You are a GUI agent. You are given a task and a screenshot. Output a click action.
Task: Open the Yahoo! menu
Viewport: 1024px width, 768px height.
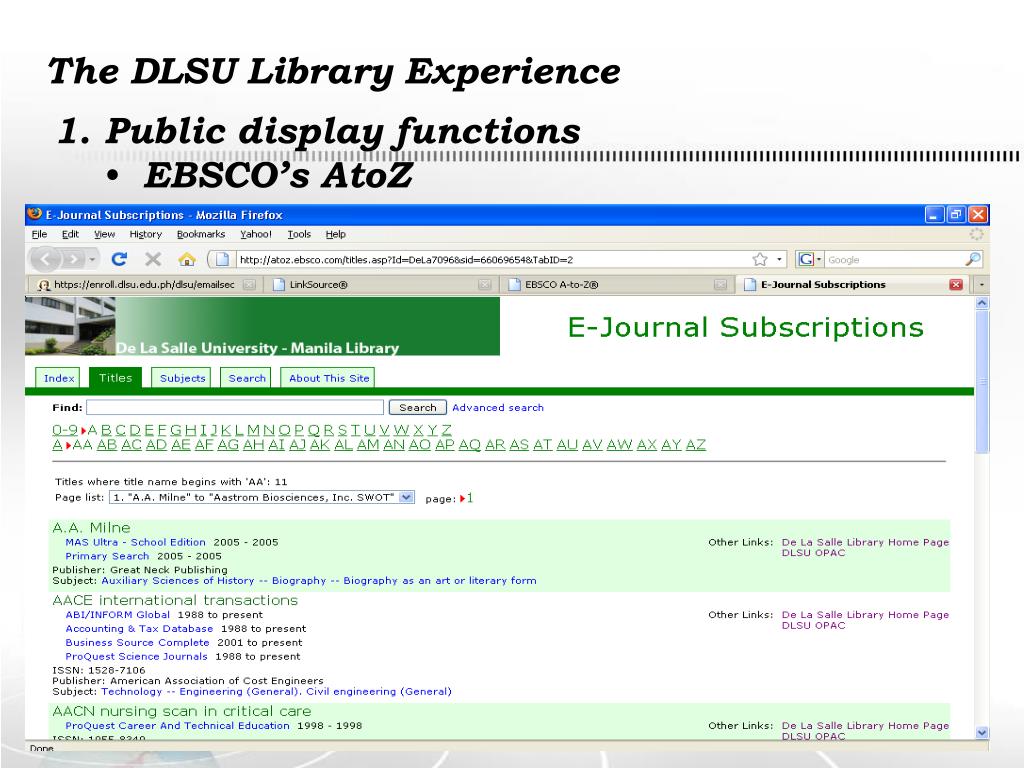pyautogui.click(x=255, y=234)
